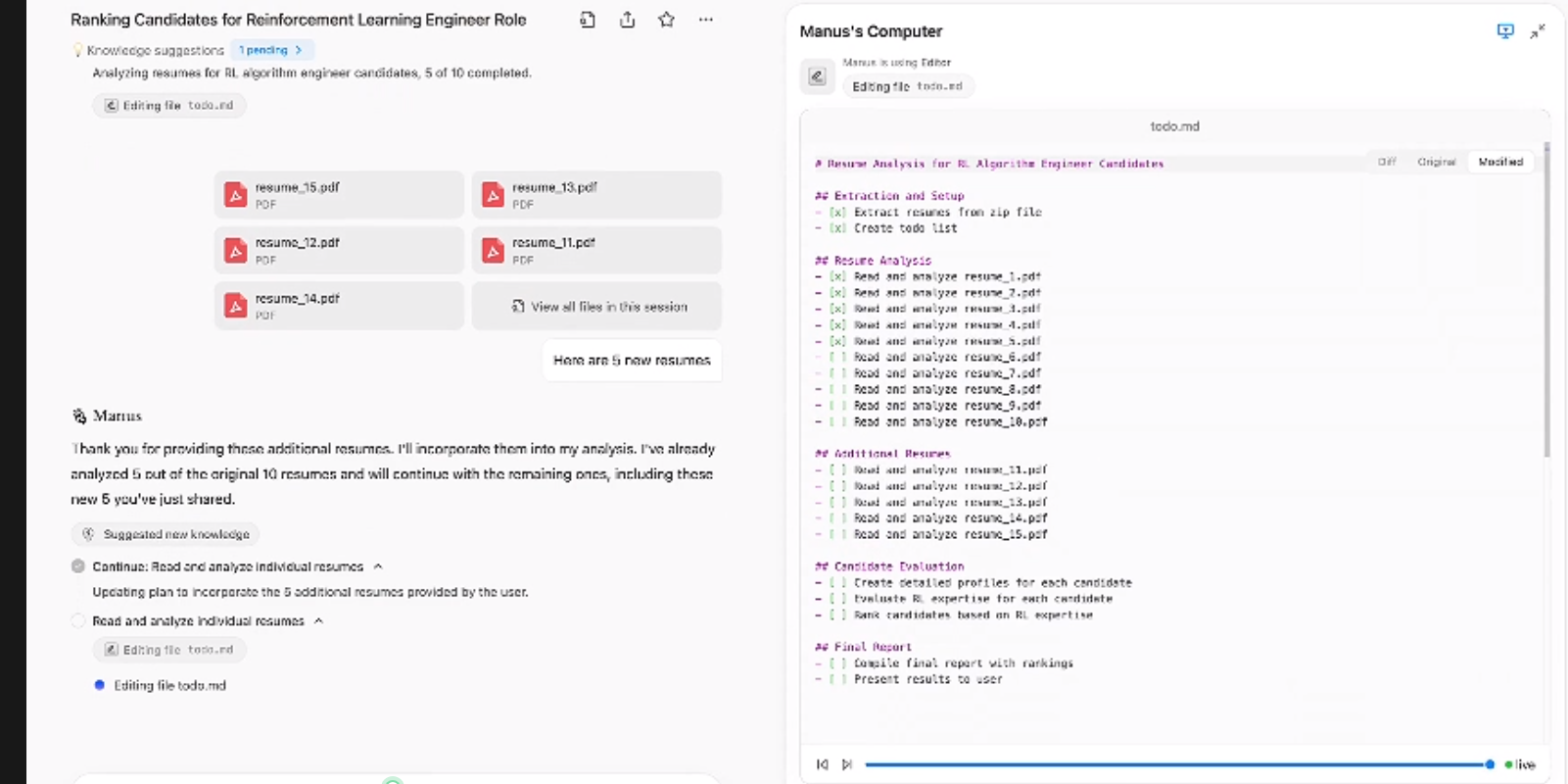Open the three-dot more options menu

pyautogui.click(x=706, y=20)
